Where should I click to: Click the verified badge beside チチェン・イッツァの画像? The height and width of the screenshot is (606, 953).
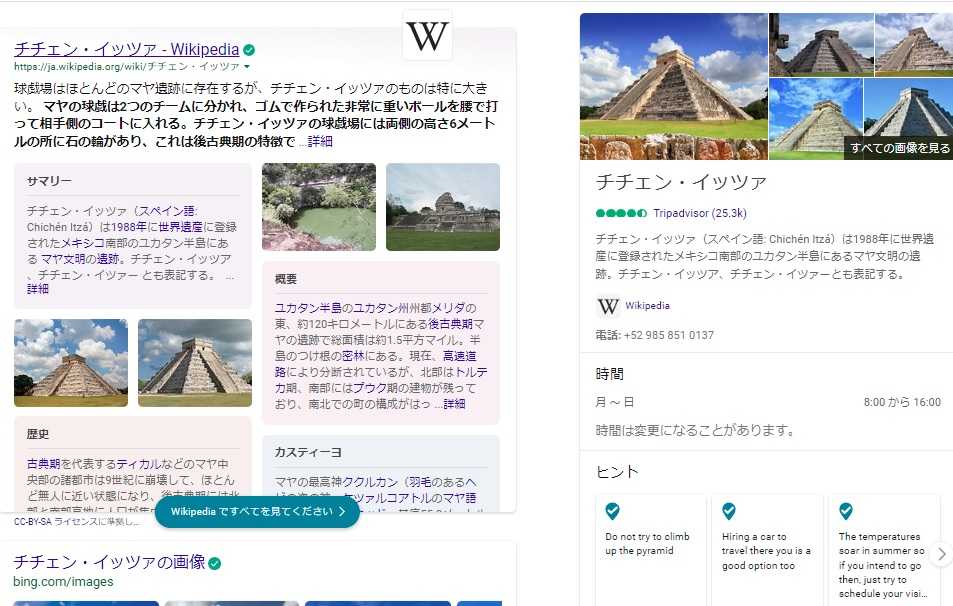(215, 563)
